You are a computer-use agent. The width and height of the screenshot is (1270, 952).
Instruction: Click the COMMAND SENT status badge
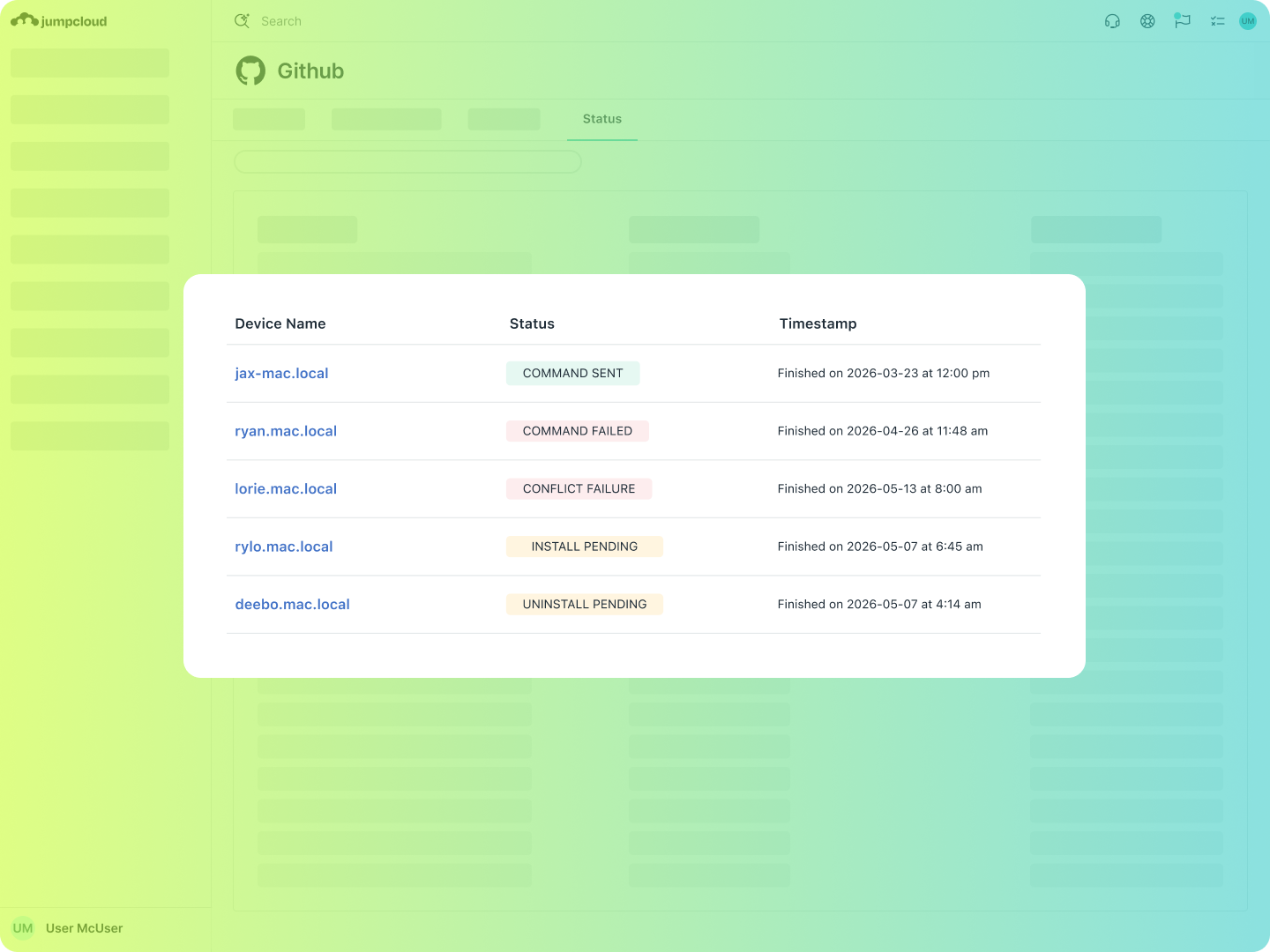[x=573, y=373]
